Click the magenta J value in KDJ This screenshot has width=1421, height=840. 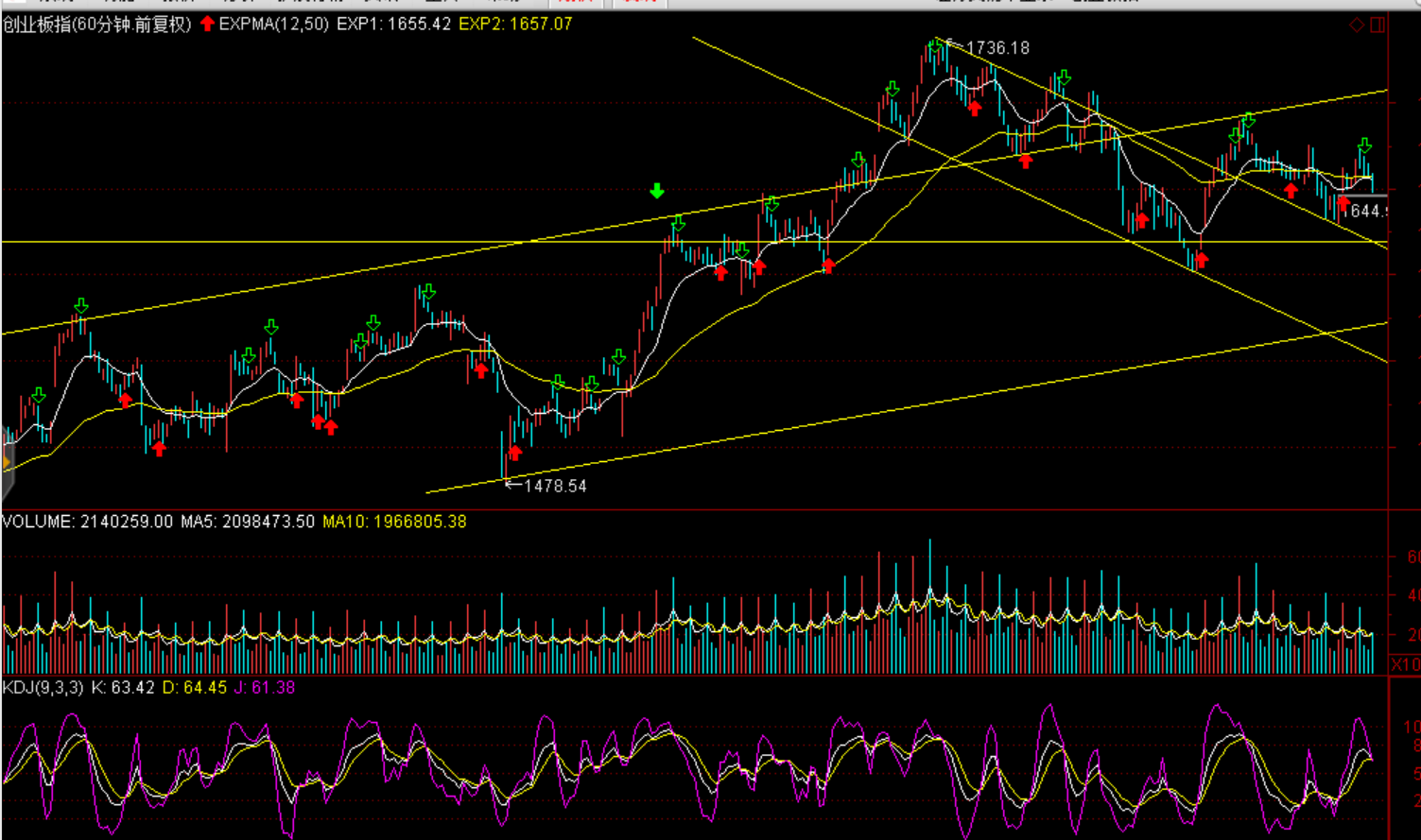pyautogui.click(x=265, y=688)
